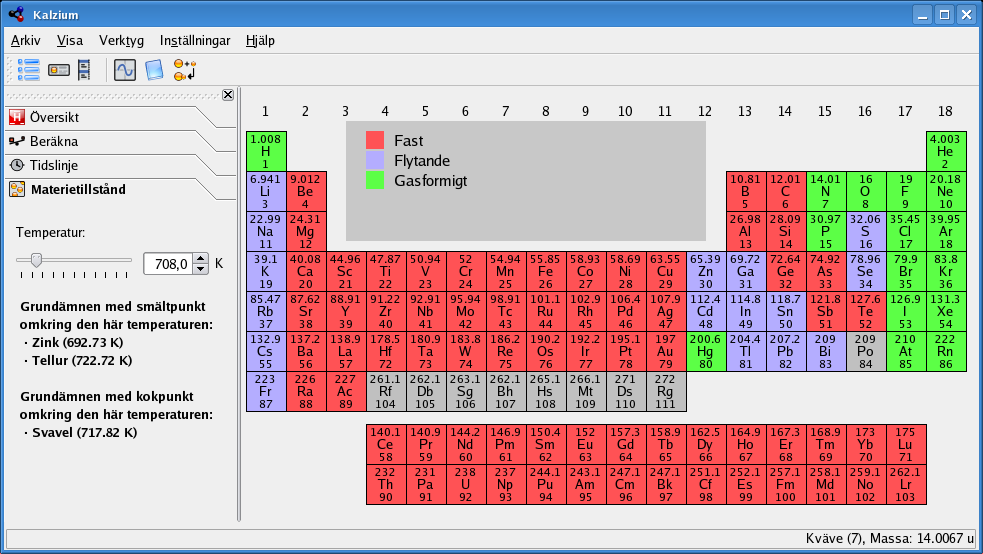The width and height of the screenshot is (983, 554).
Task: Select the Polonium (Po) element cell
Action: [x=866, y=351]
